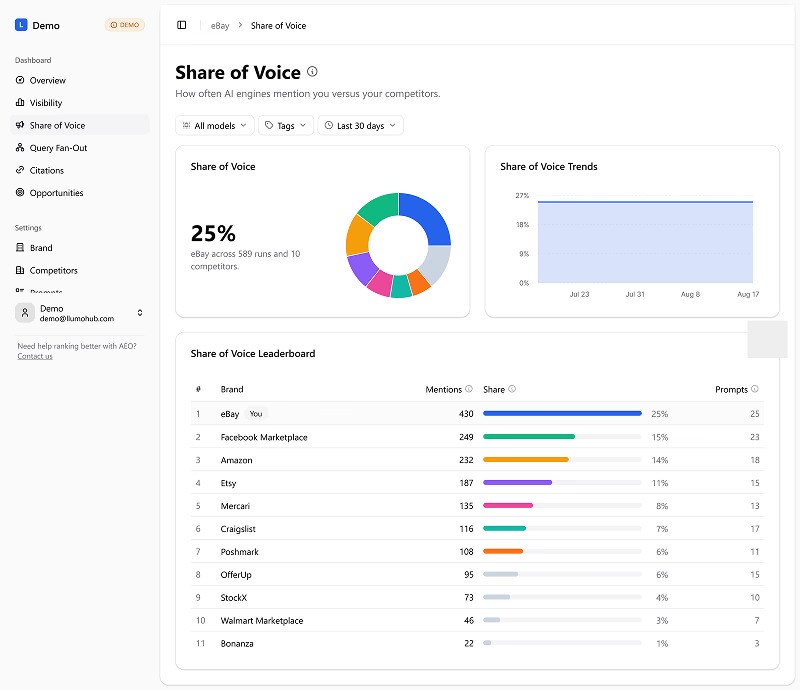Click the Query Fan-Out icon in sidebar
Image resolution: width=800 pixels, height=690 pixels.
click(20, 147)
